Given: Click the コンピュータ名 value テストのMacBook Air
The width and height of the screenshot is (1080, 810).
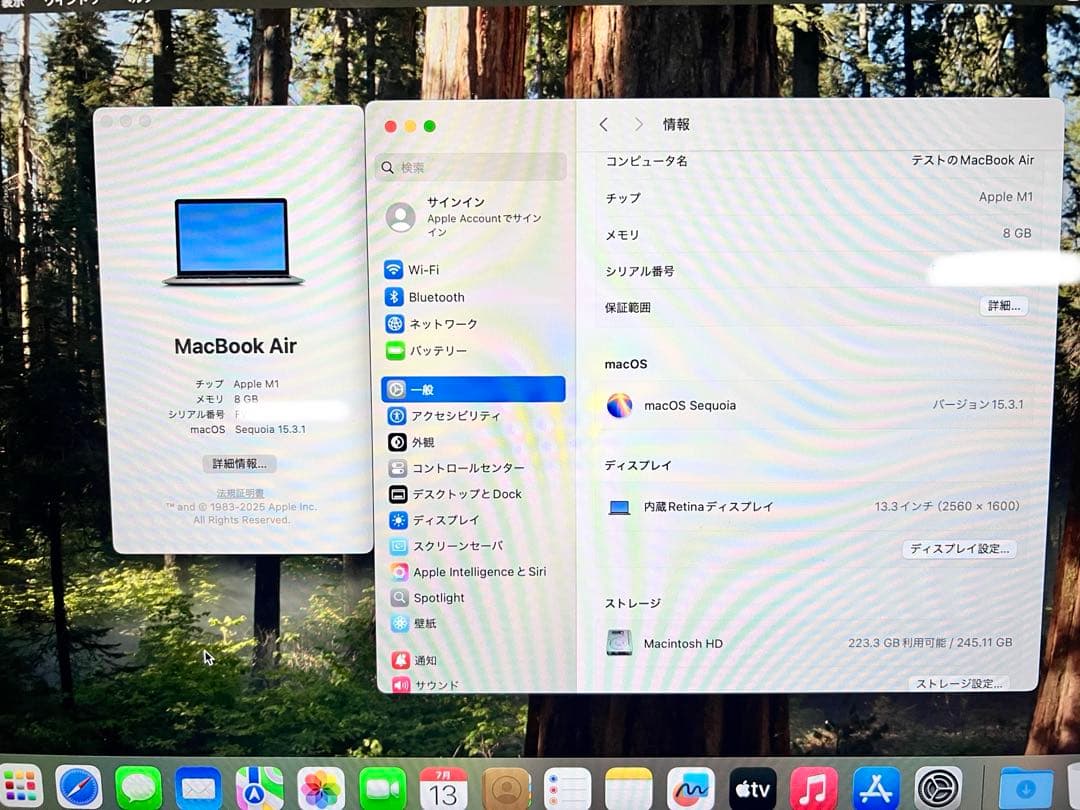Looking at the screenshot, I should click(x=972, y=160).
